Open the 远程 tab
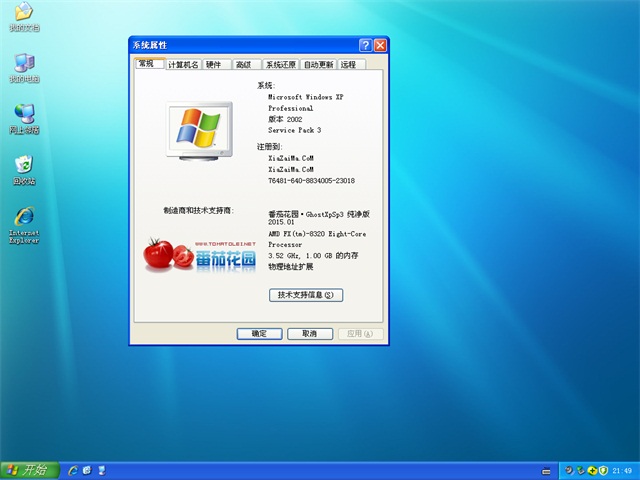640x480 pixels. 348,64
